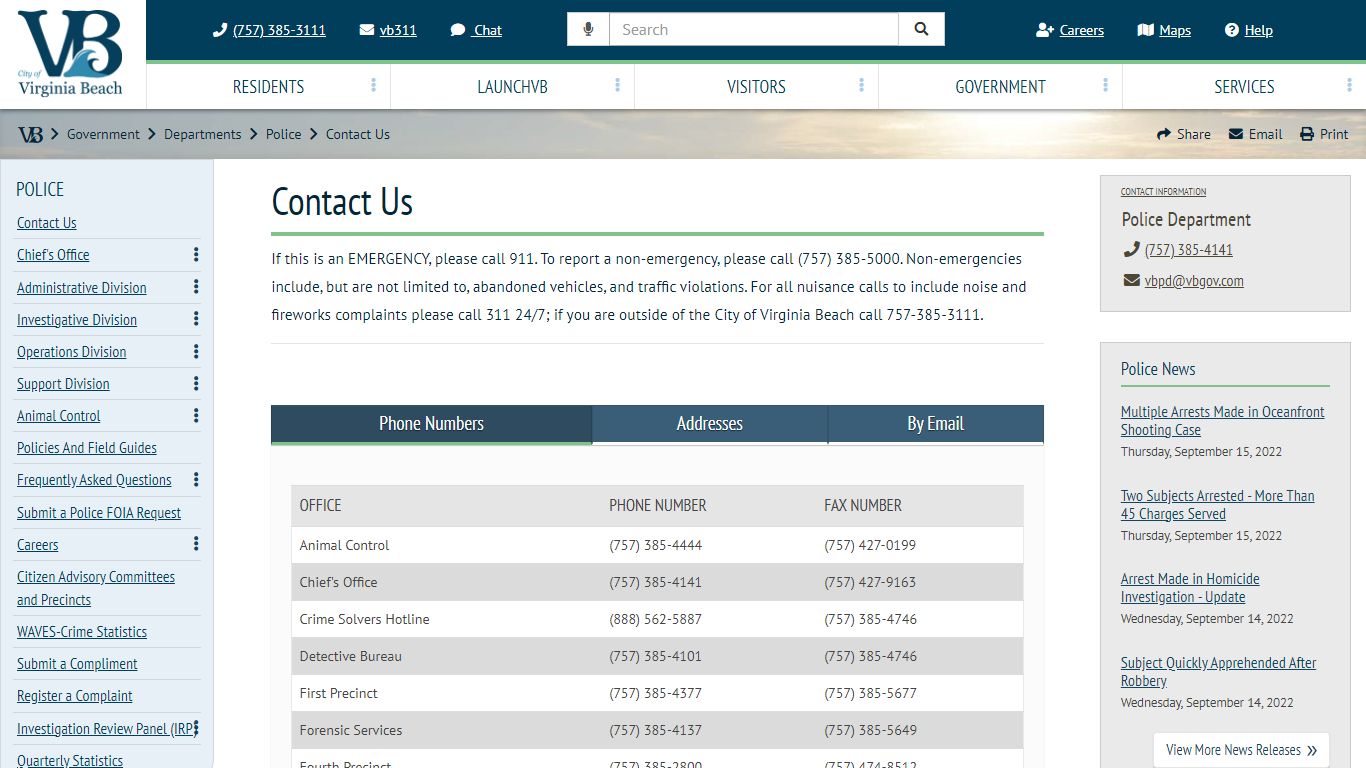Open the GOVERNMENT navigation menu
Image resolution: width=1366 pixels, height=768 pixels.
[x=1000, y=87]
